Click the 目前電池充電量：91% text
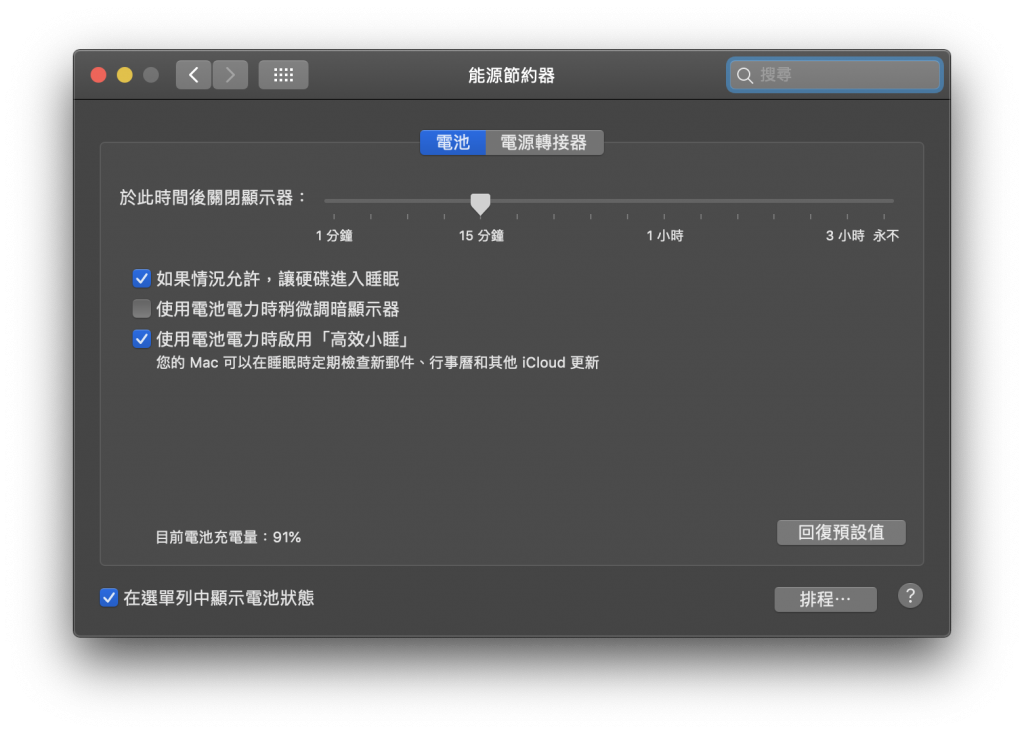The width and height of the screenshot is (1024, 734). click(228, 537)
